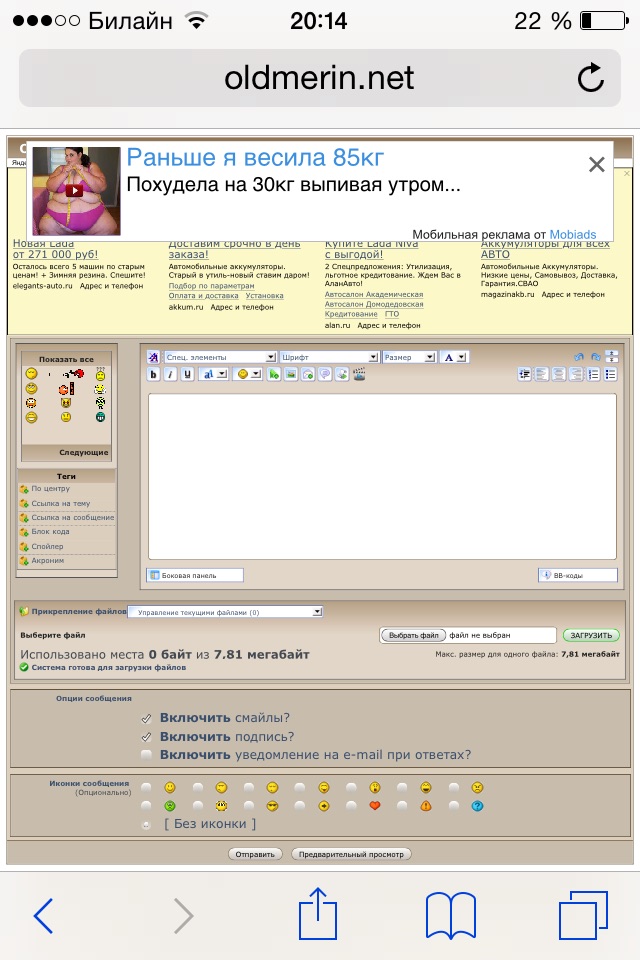Click the Боковая панель button
640x960 pixels.
click(x=195, y=576)
